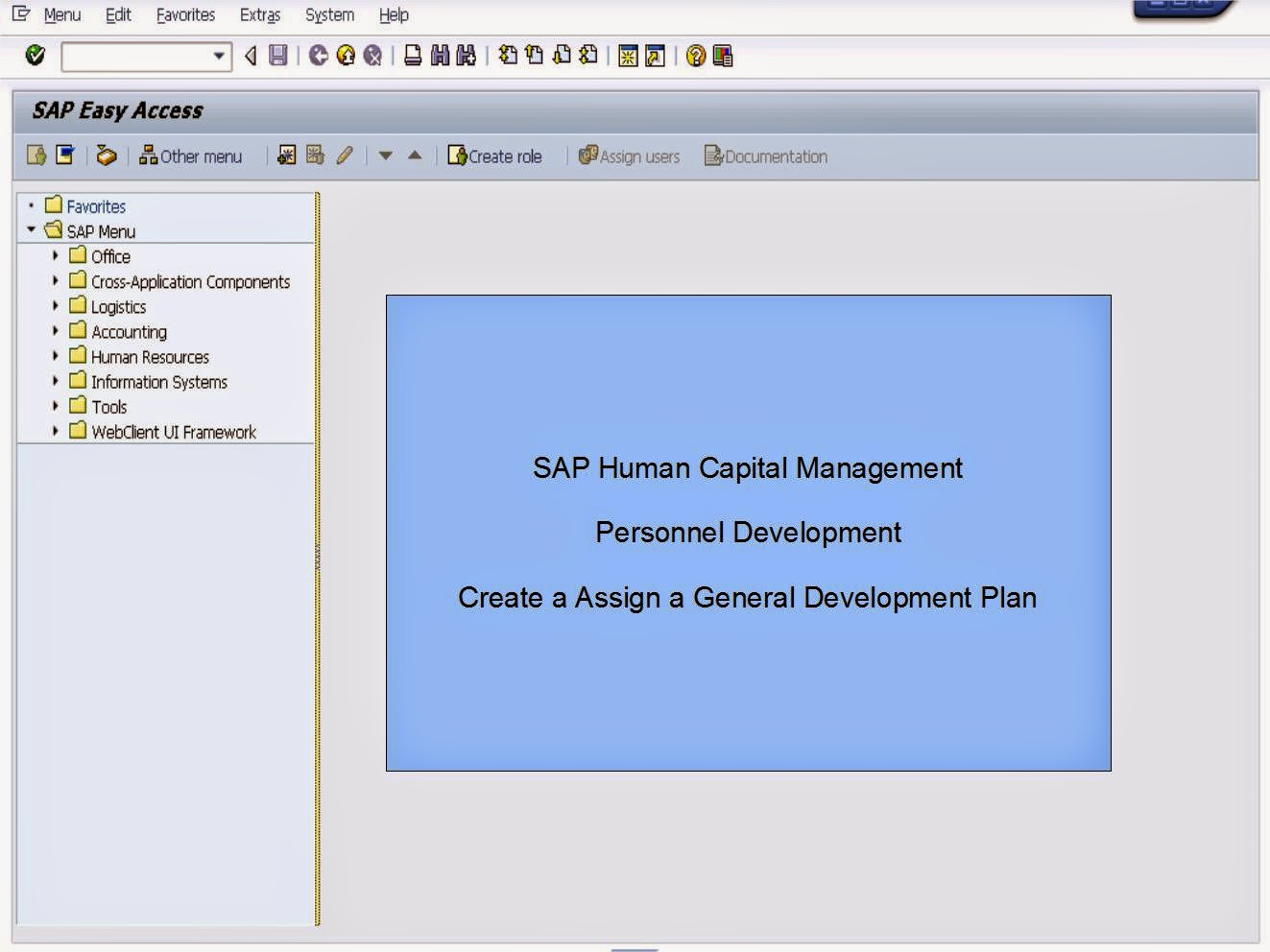Image resolution: width=1270 pixels, height=952 pixels.
Task: Select the Accounting folder in SAP Menu
Action: click(x=129, y=331)
